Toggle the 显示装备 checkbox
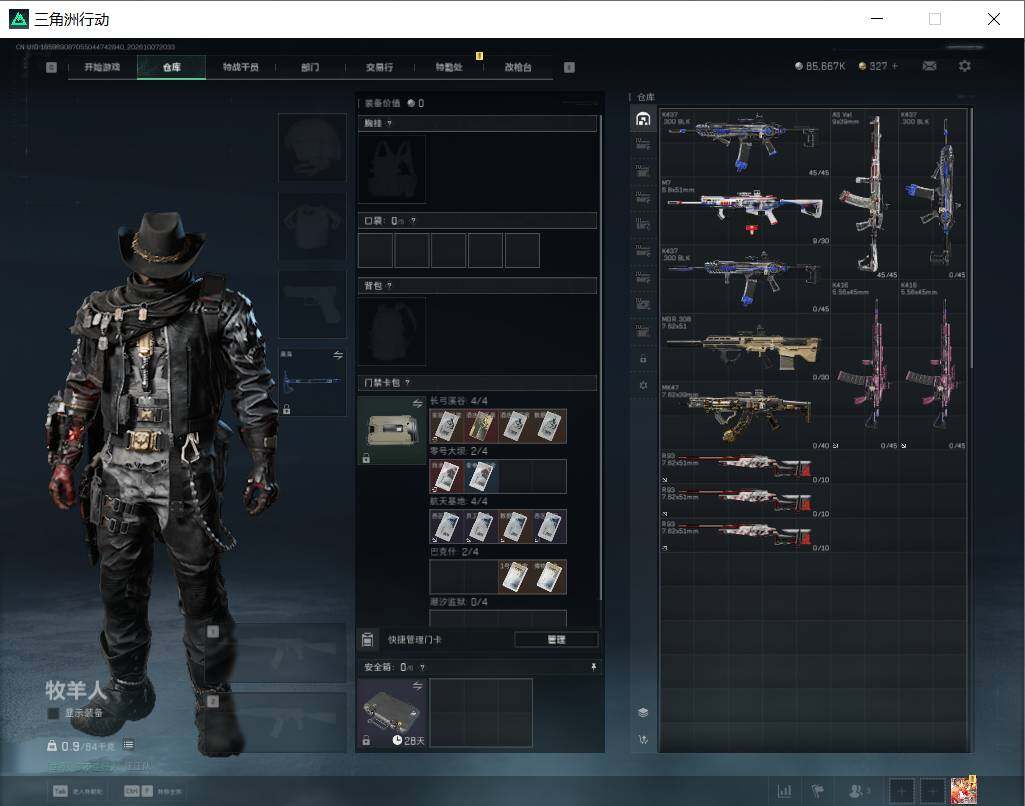The height and width of the screenshot is (806, 1025). pos(54,713)
